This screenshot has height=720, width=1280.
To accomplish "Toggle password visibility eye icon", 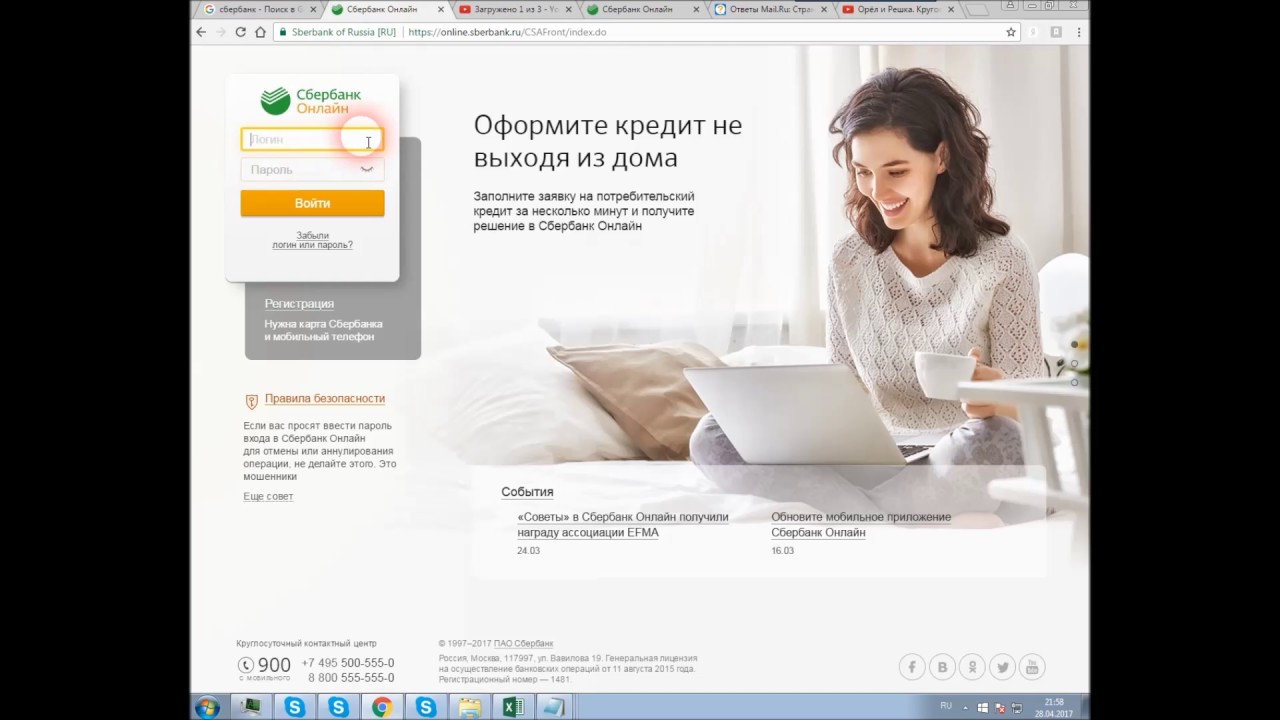I will coord(367,169).
